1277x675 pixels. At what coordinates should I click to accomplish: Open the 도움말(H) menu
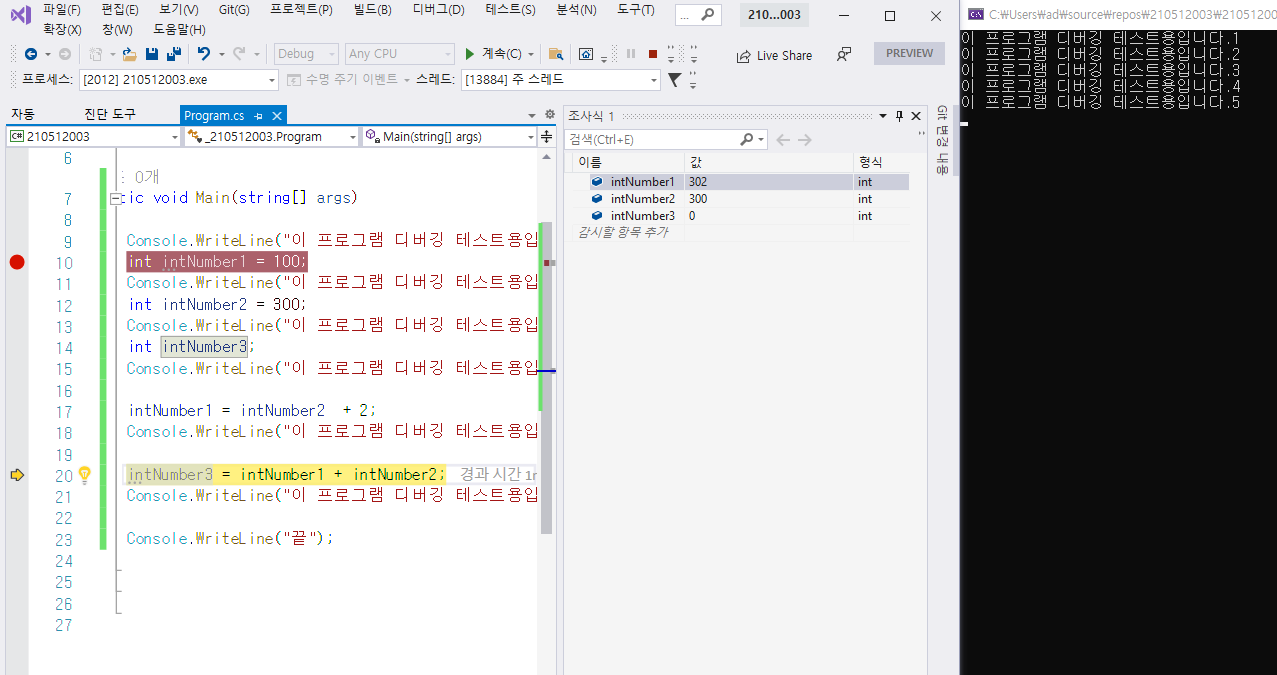coord(179,30)
